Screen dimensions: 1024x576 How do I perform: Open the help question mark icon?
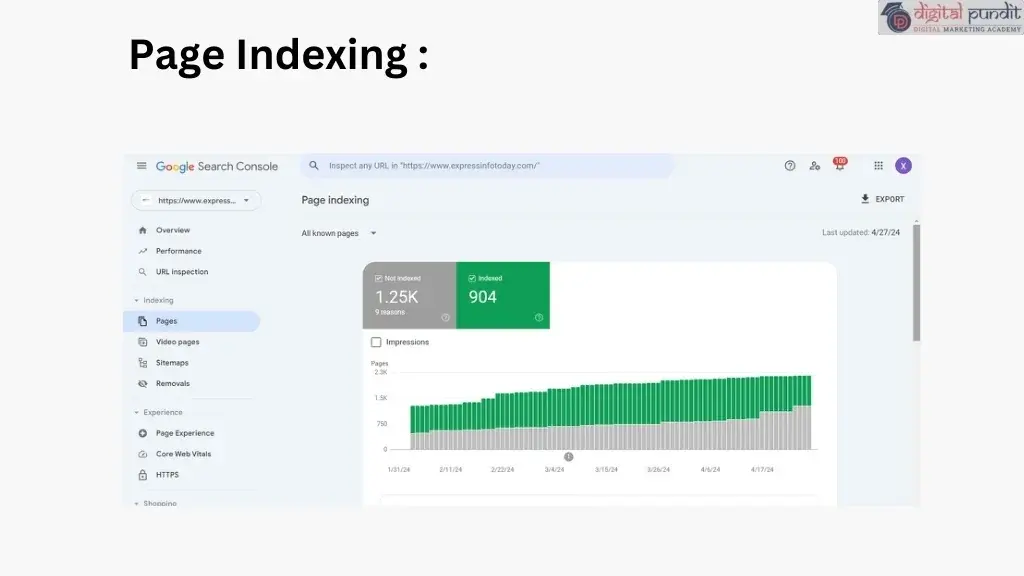click(790, 166)
